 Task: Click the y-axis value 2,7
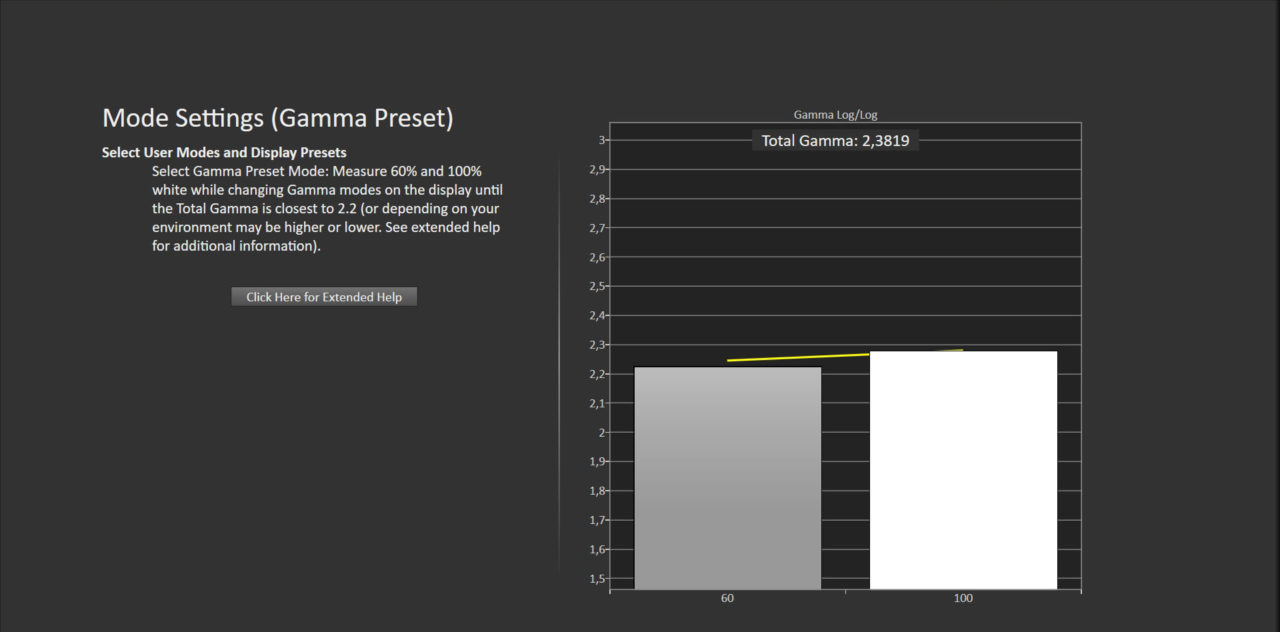point(596,228)
